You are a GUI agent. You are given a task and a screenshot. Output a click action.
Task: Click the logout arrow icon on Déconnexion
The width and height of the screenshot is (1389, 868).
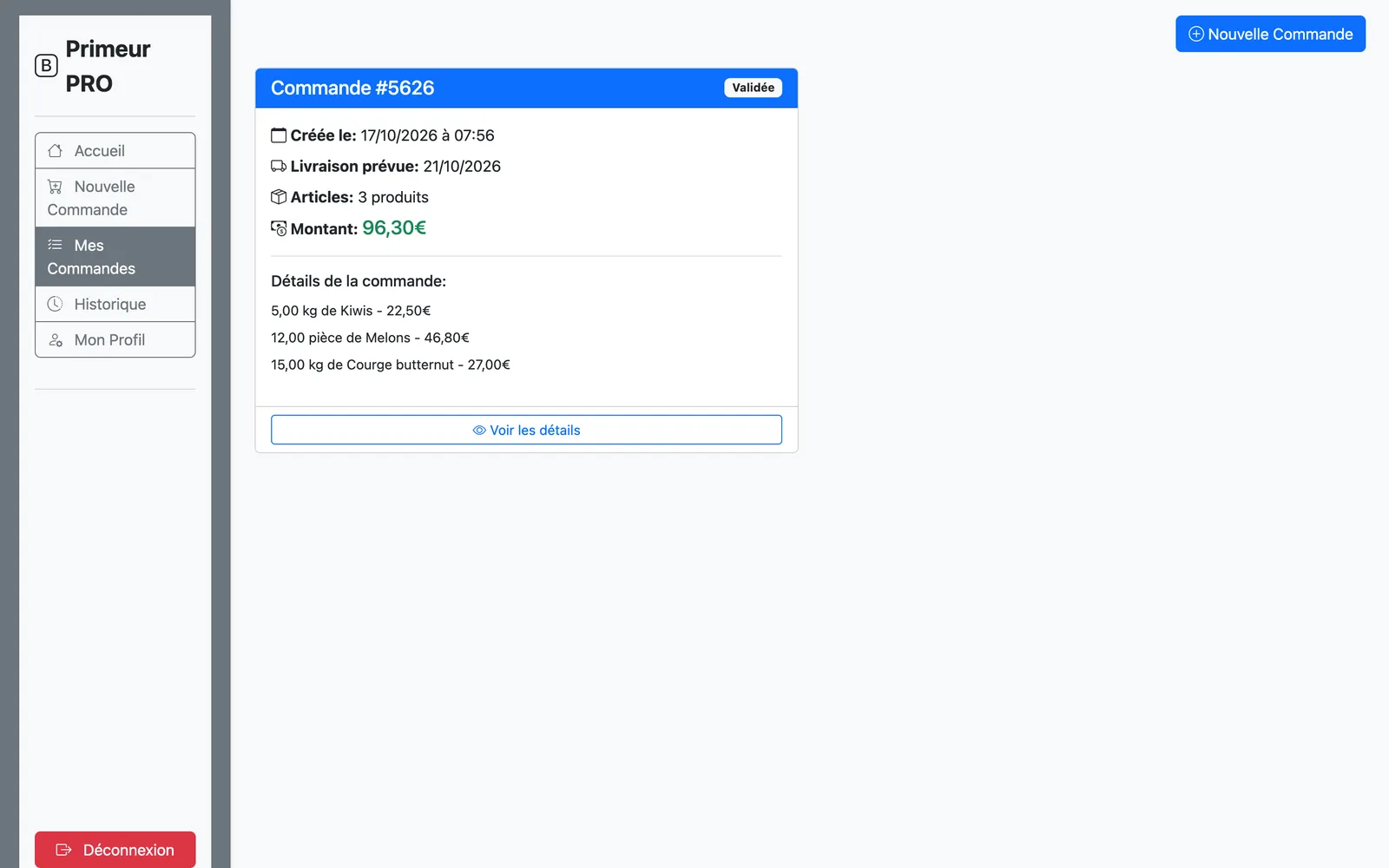pyautogui.click(x=63, y=850)
